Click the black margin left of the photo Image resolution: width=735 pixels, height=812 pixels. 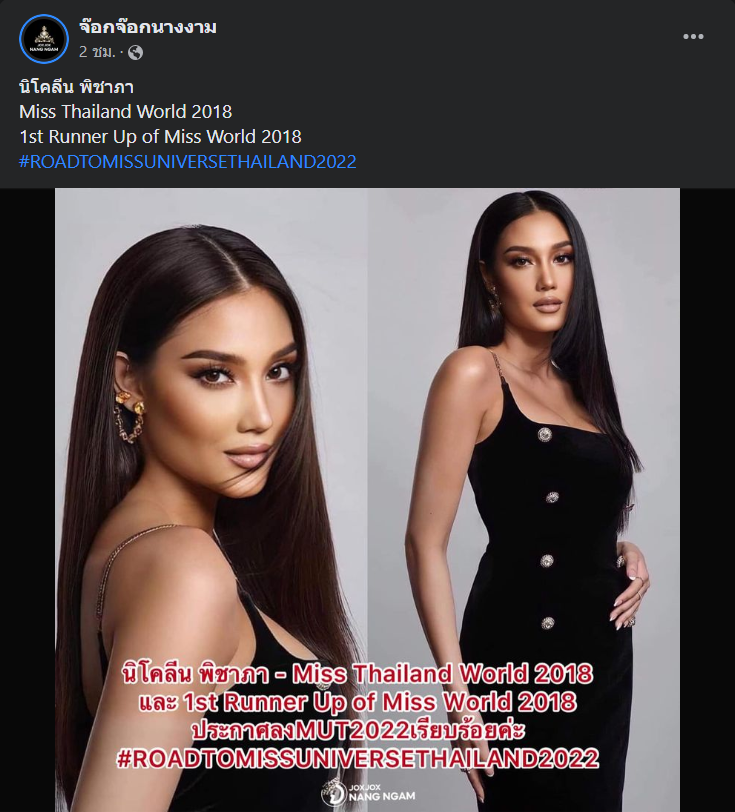(x=27, y=500)
